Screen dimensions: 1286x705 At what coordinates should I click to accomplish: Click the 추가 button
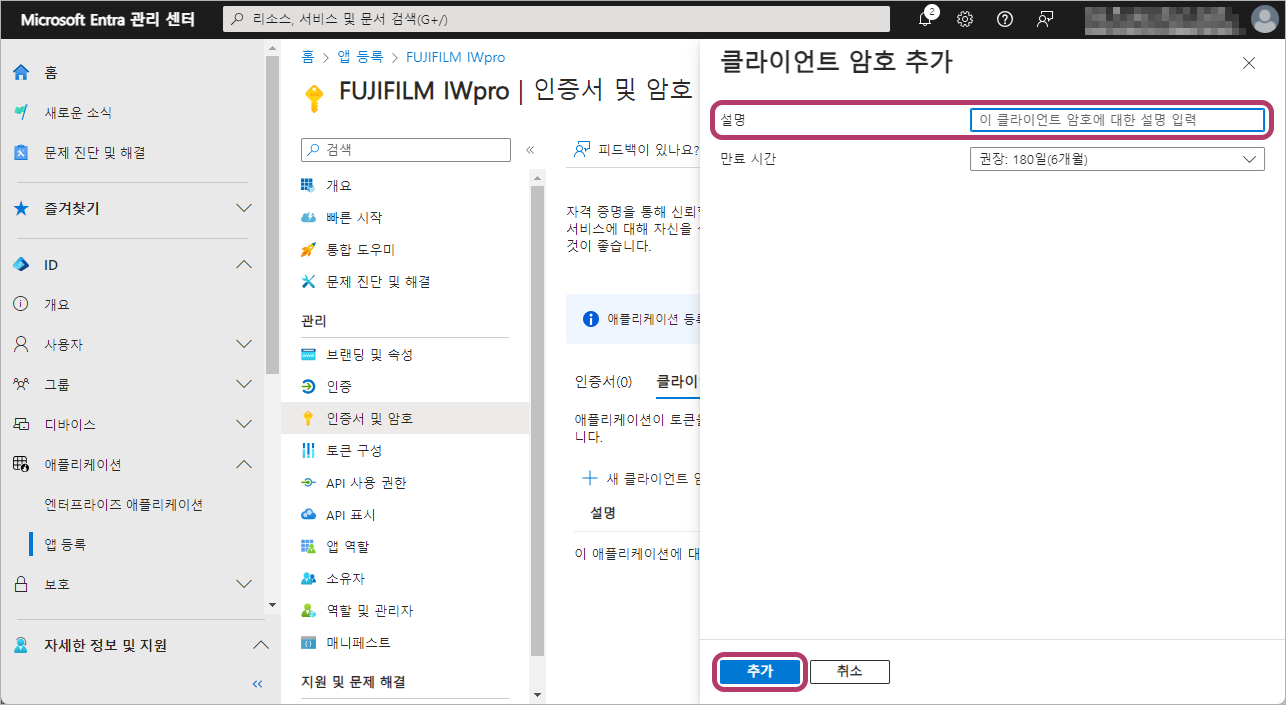pos(760,671)
